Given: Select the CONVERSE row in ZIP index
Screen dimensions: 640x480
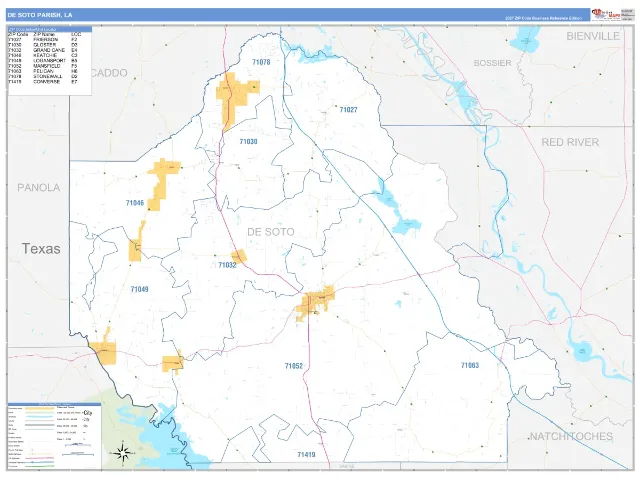Looking at the screenshot, I should click(x=45, y=82).
